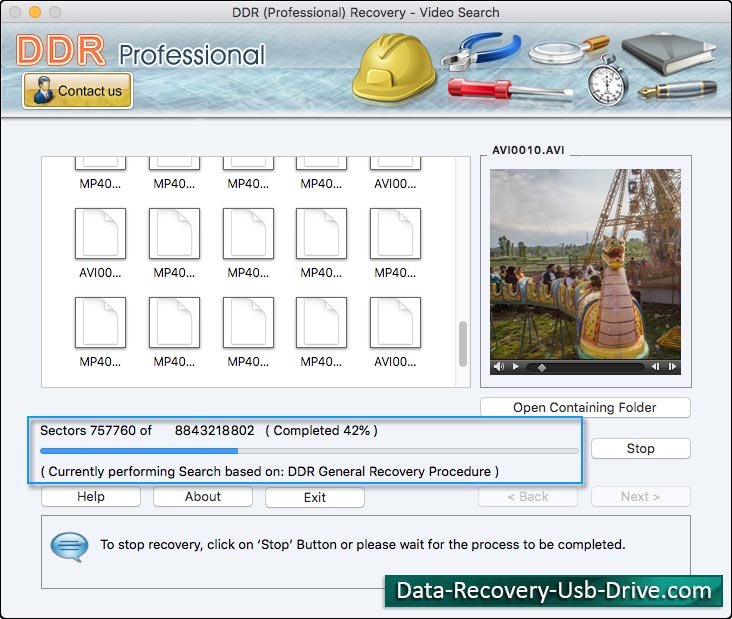Select the MP40... file right after middle-row AVI00...

(174, 244)
